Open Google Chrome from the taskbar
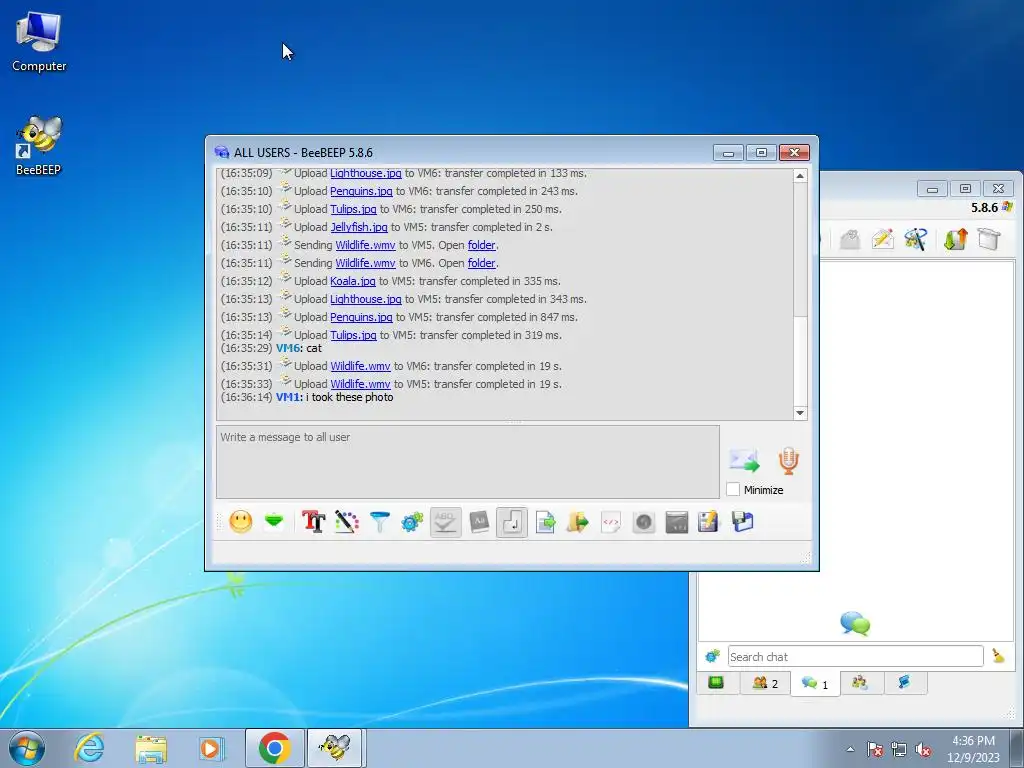Viewport: 1024px width, 768px height. [x=274, y=748]
